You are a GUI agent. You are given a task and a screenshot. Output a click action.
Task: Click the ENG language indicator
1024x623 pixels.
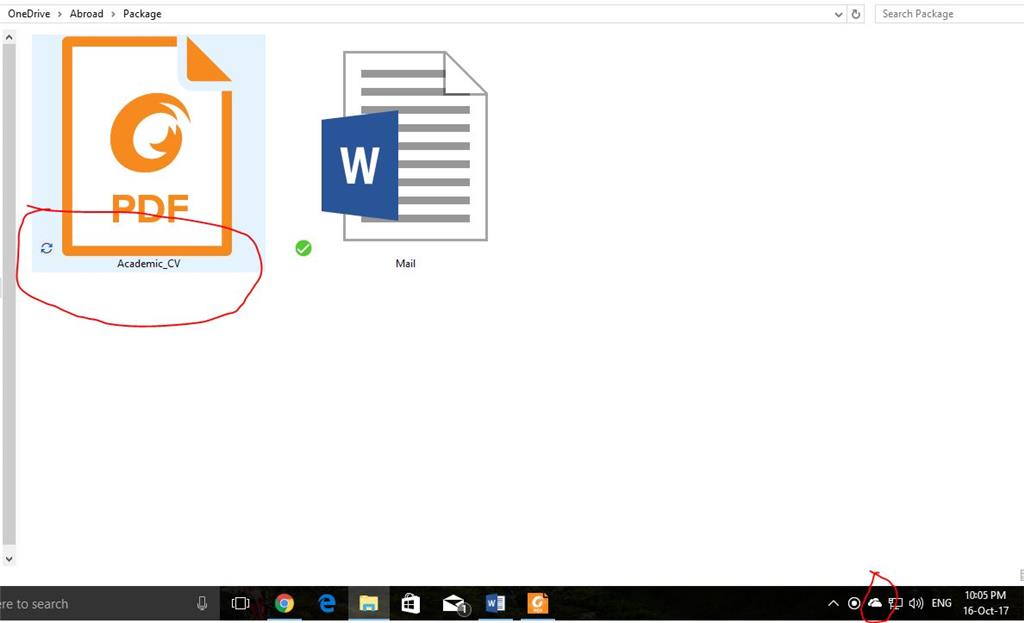(941, 603)
